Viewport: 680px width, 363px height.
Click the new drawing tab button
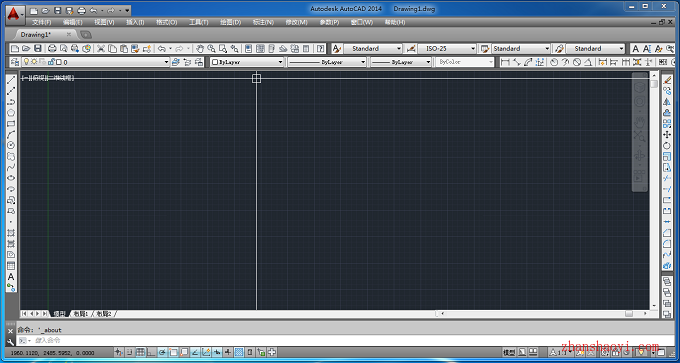click(86, 34)
